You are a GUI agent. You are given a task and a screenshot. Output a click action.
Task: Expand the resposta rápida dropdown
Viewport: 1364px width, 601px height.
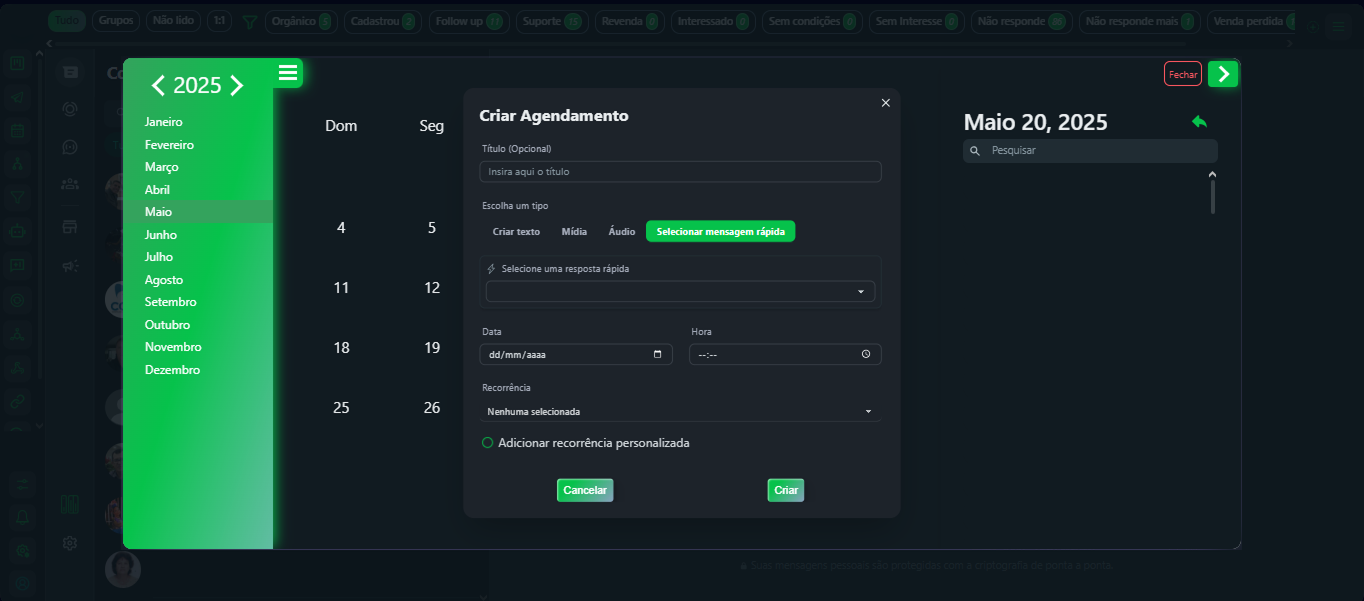click(x=680, y=292)
